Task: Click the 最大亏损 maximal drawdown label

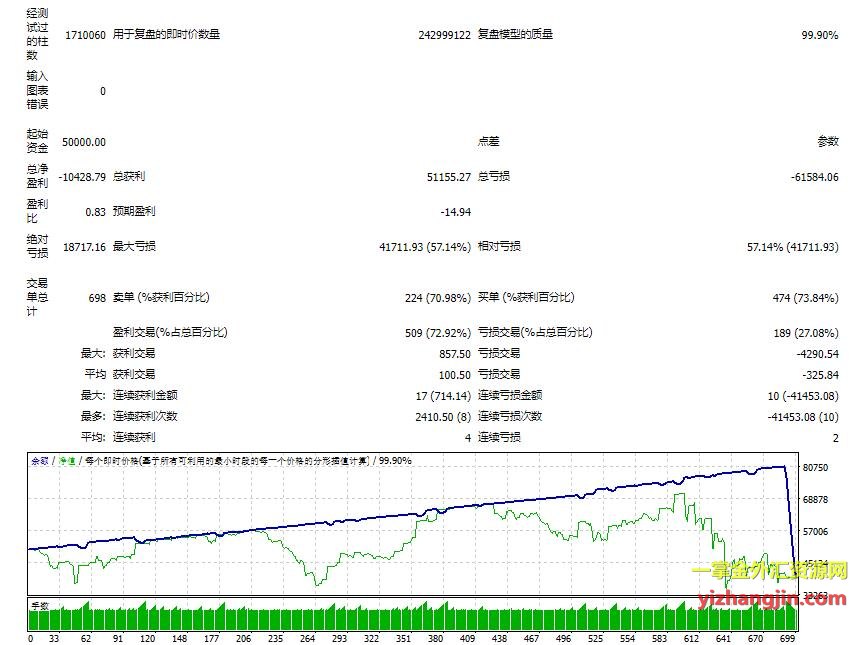Action: (134, 246)
